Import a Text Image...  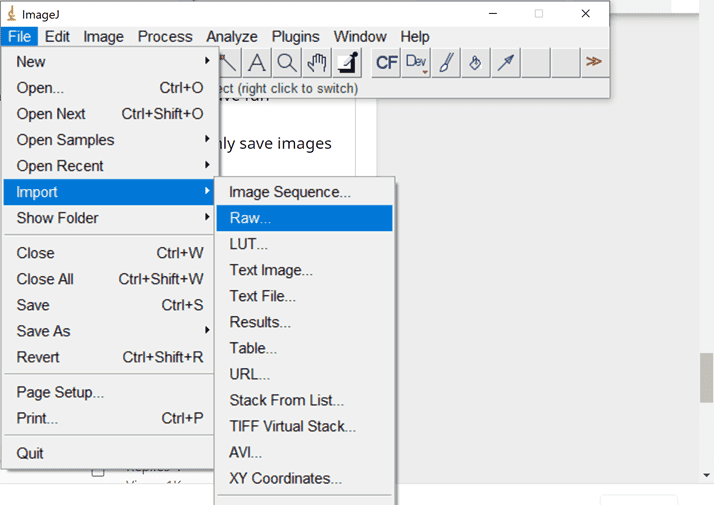click(x=304, y=270)
